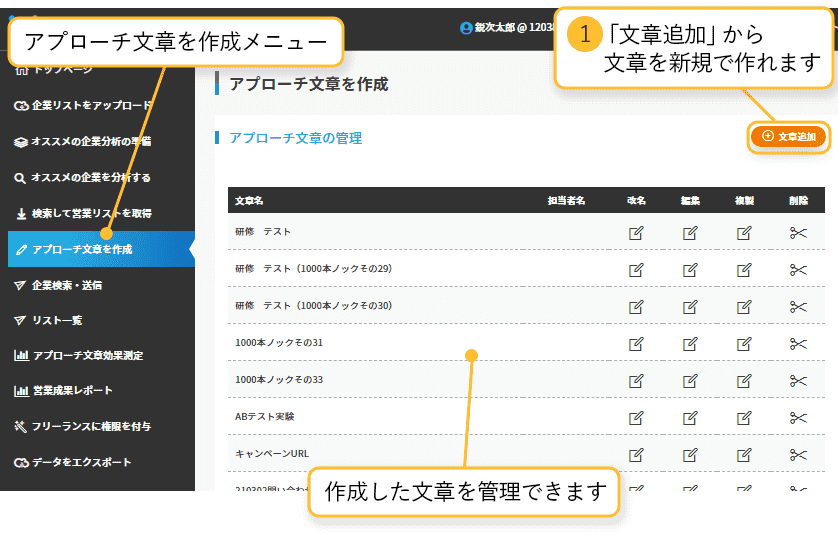Edit icon for 1000本ノックその33 row
Image resolution: width=838 pixels, height=534 pixels.
(690, 381)
